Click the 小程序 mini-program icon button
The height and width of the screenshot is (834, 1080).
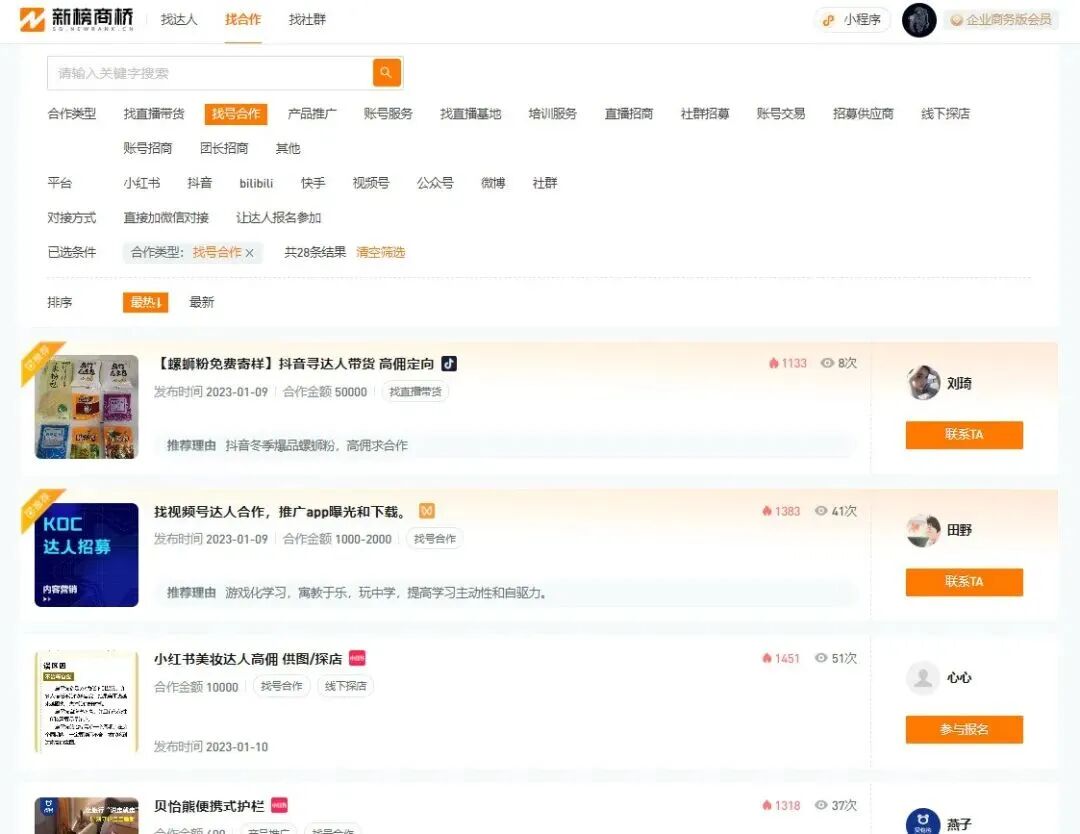point(852,20)
